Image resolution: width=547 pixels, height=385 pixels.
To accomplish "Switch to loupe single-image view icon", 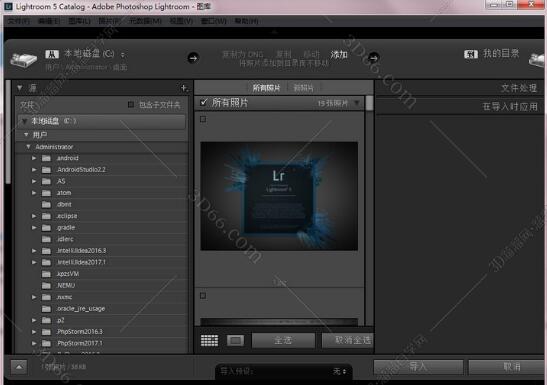I will pos(235,340).
